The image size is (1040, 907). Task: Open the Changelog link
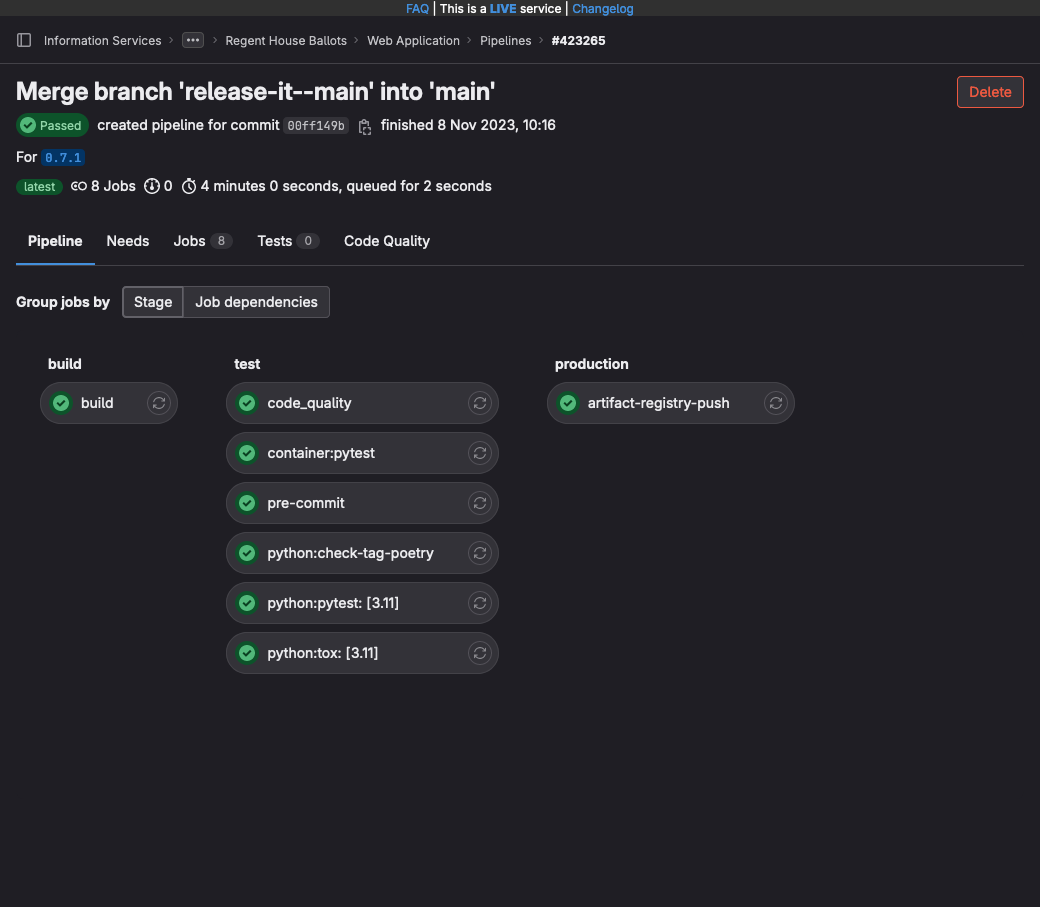click(602, 8)
